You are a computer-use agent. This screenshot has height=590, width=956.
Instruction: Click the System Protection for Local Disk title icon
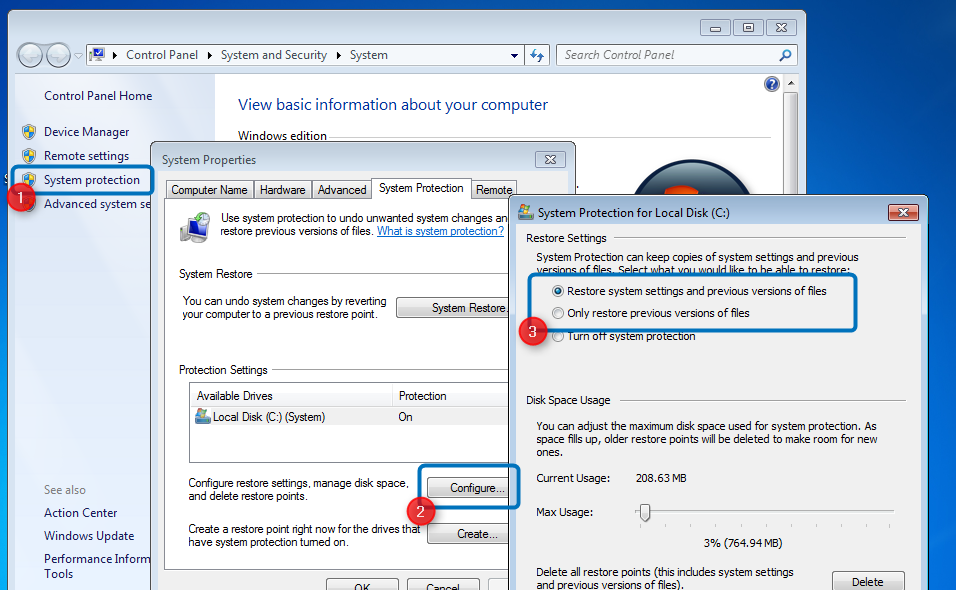[x=526, y=212]
